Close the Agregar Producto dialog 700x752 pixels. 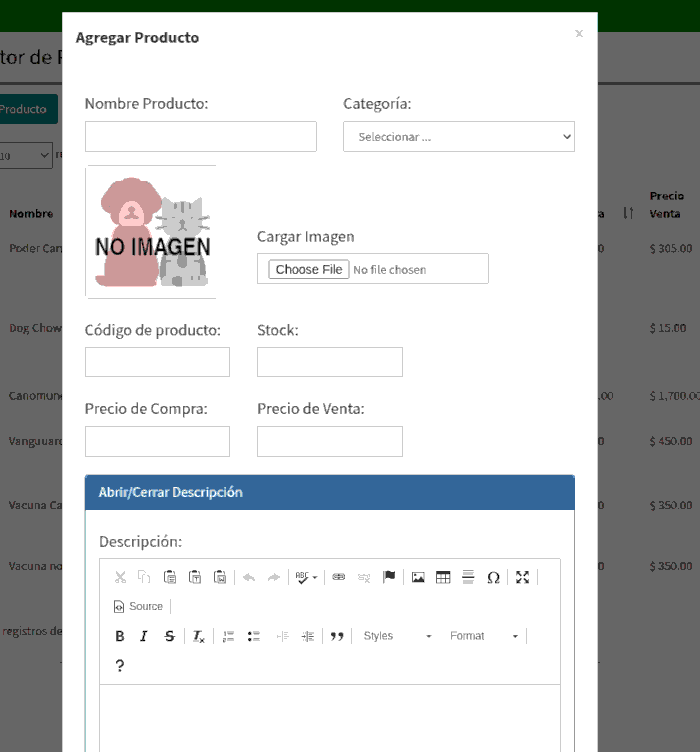578,34
